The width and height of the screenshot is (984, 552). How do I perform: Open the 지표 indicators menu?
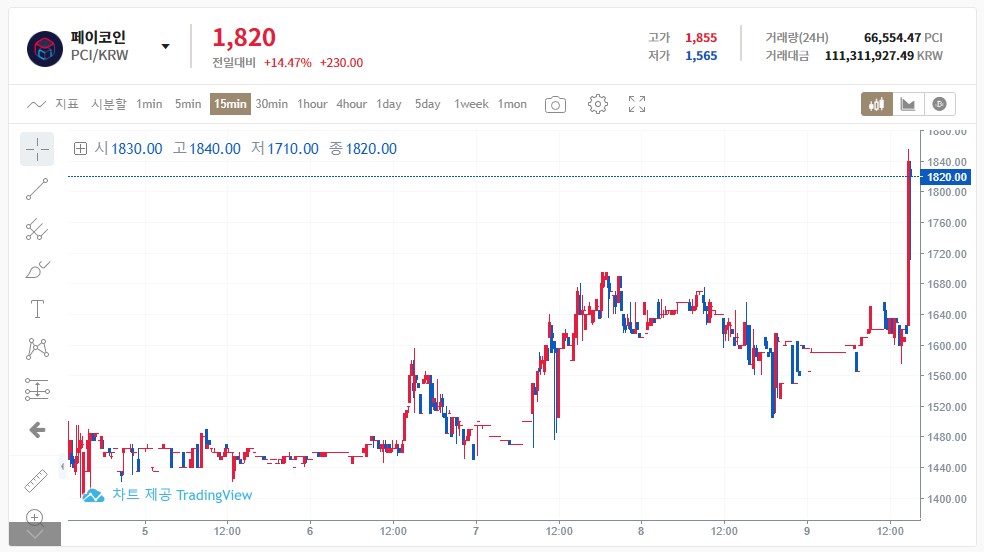point(67,104)
